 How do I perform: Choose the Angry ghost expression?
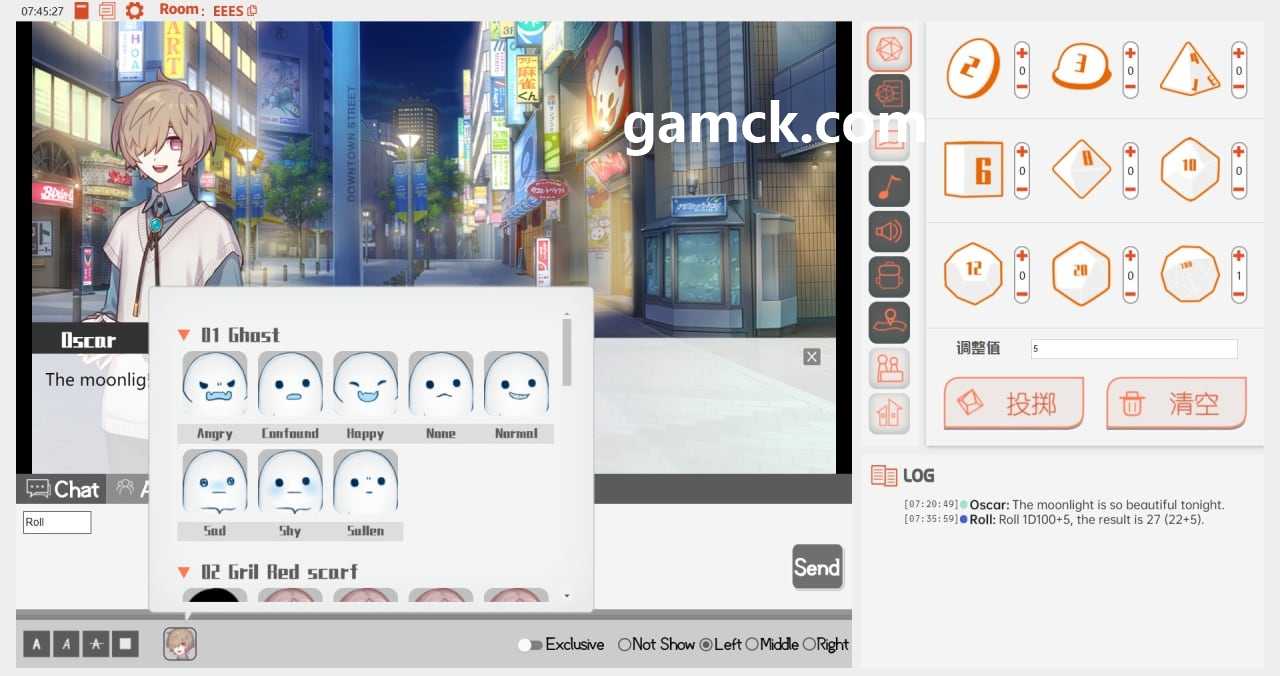tap(215, 384)
